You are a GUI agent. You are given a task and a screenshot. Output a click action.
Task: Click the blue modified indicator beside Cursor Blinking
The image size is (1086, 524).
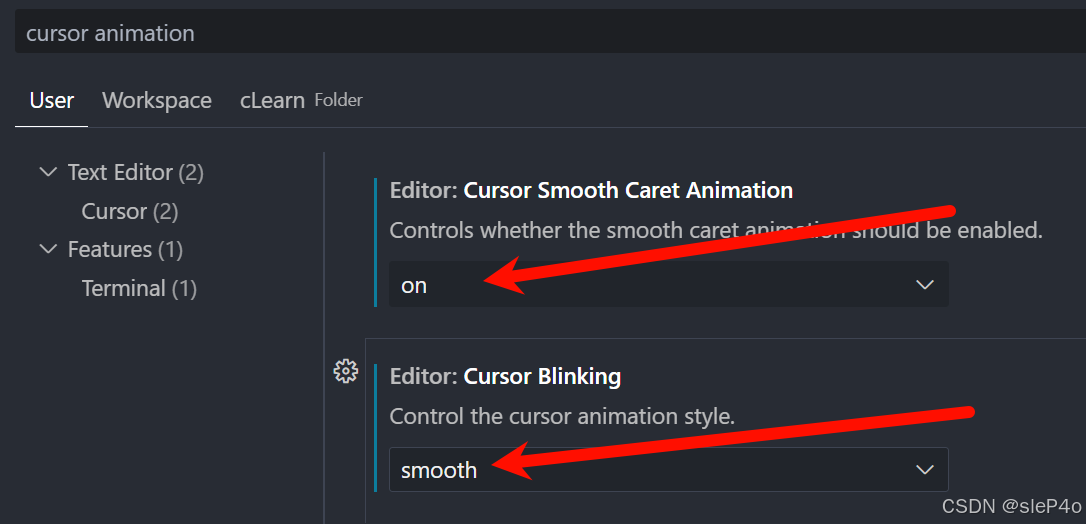(x=375, y=428)
